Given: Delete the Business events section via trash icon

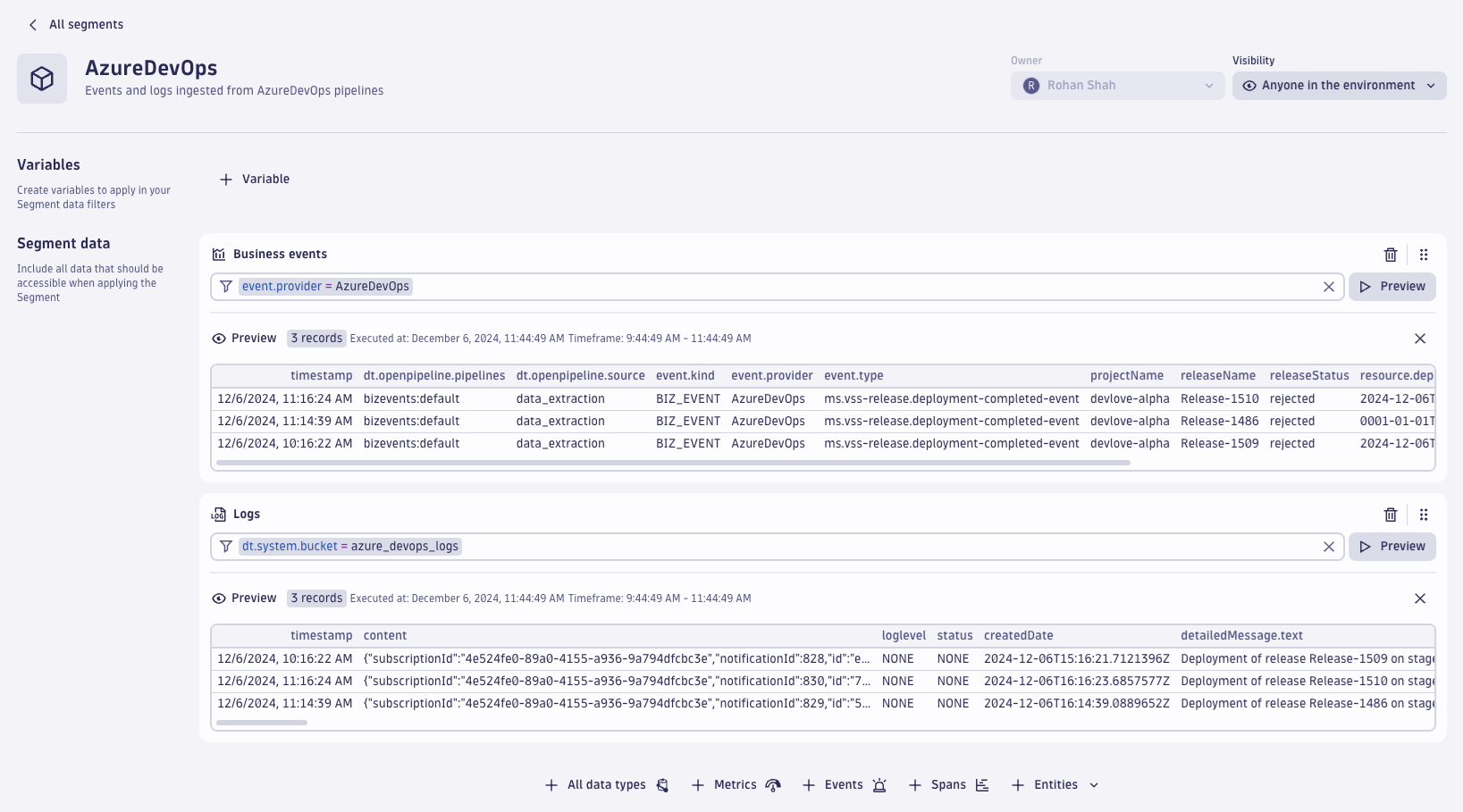Looking at the screenshot, I should (x=1391, y=255).
